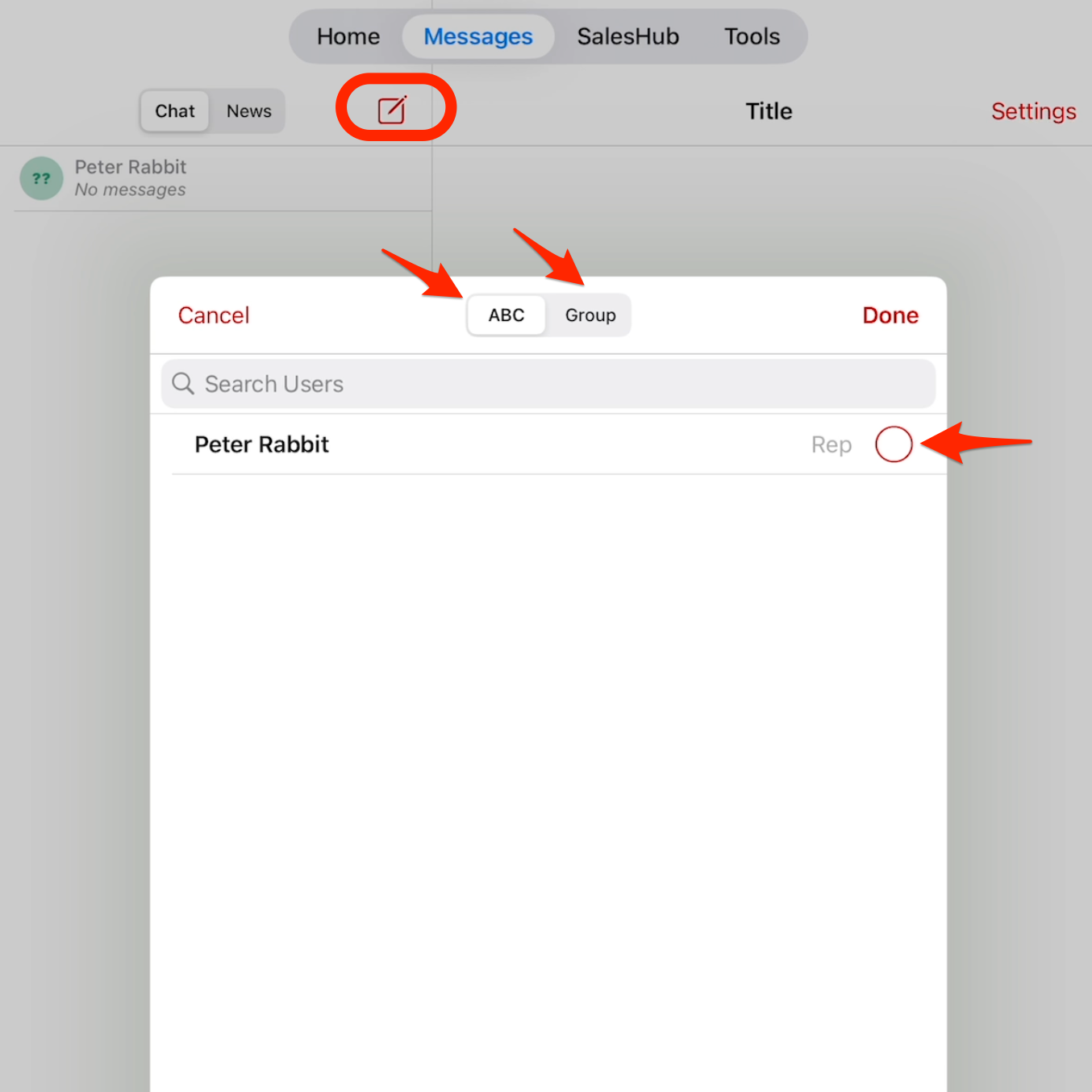Image resolution: width=1092 pixels, height=1092 pixels.
Task: Switch user list to ABC sorting
Action: (506, 315)
